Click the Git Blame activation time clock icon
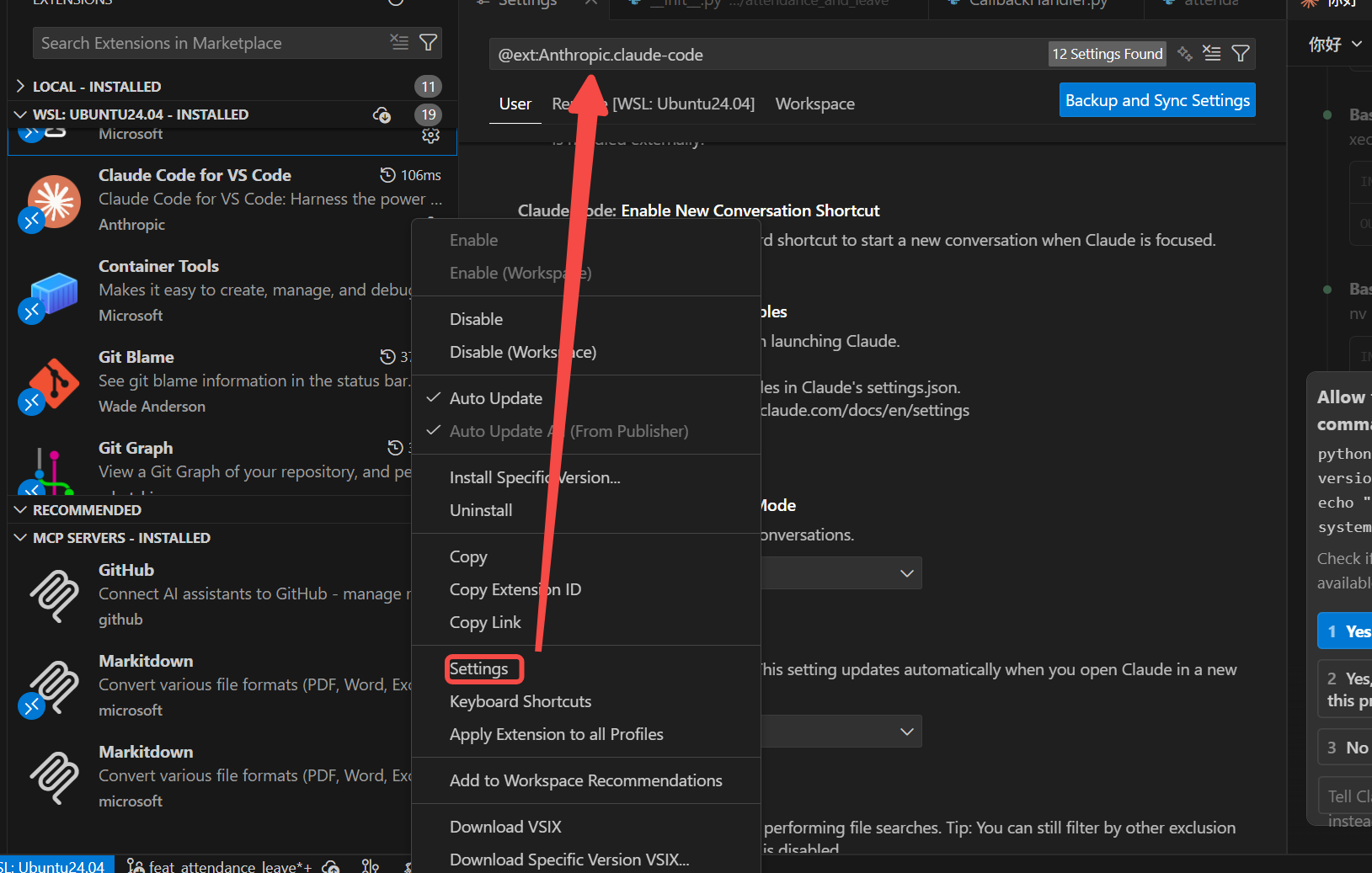Image resolution: width=1372 pixels, height=873 pixels. click(x=387, y=357)
